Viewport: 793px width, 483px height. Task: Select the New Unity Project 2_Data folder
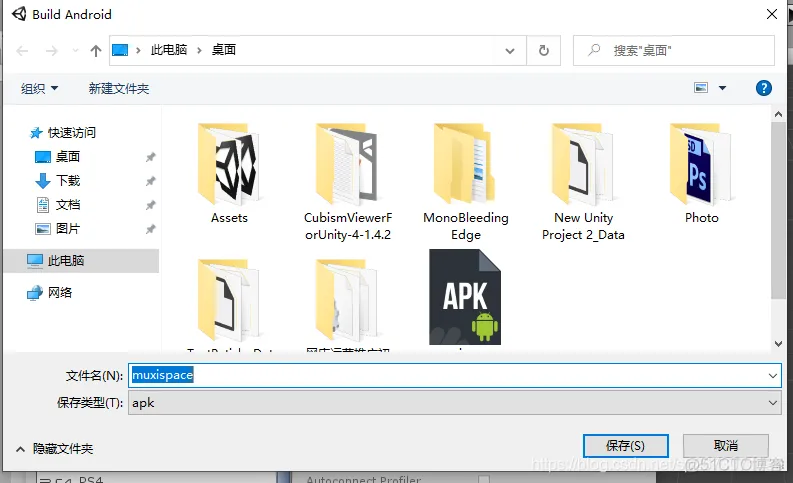point(583,182)
